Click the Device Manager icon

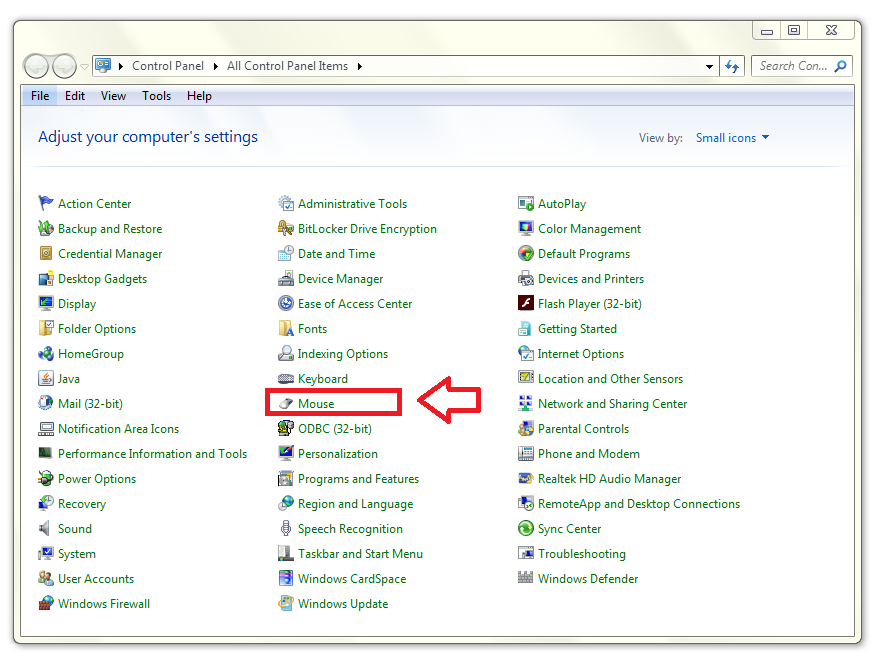point(286,279)
